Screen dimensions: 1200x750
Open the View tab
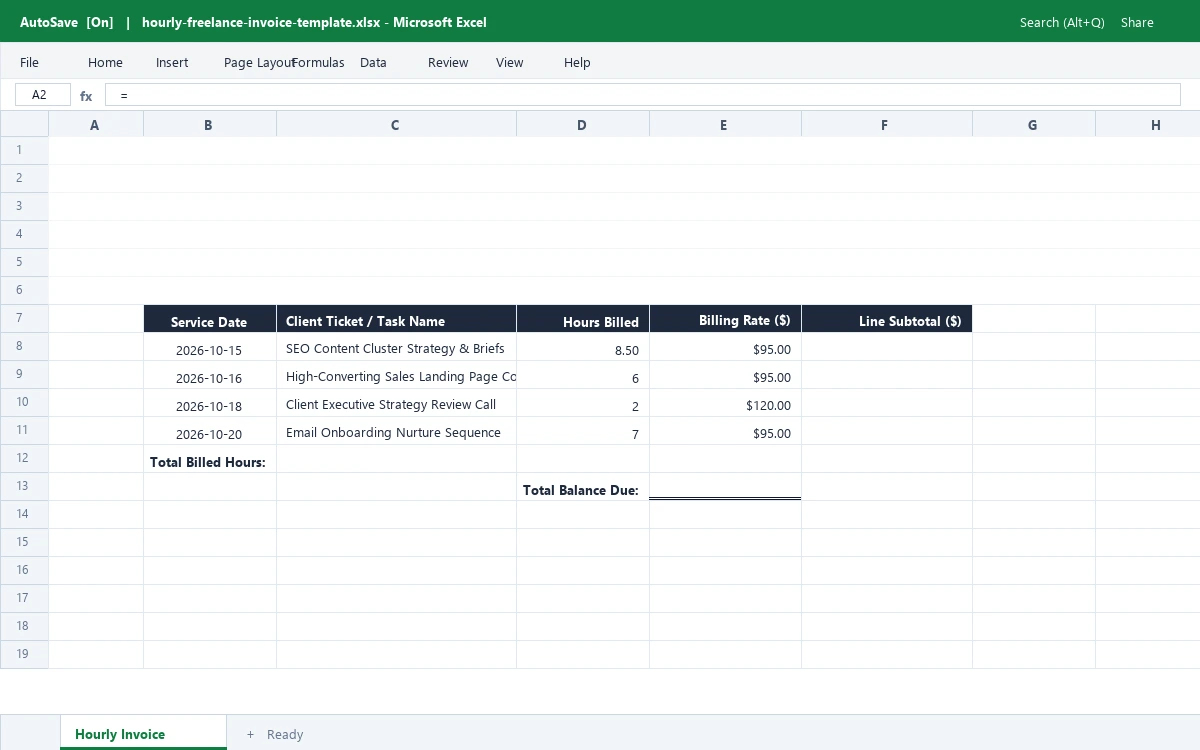(x=509, y=62)
